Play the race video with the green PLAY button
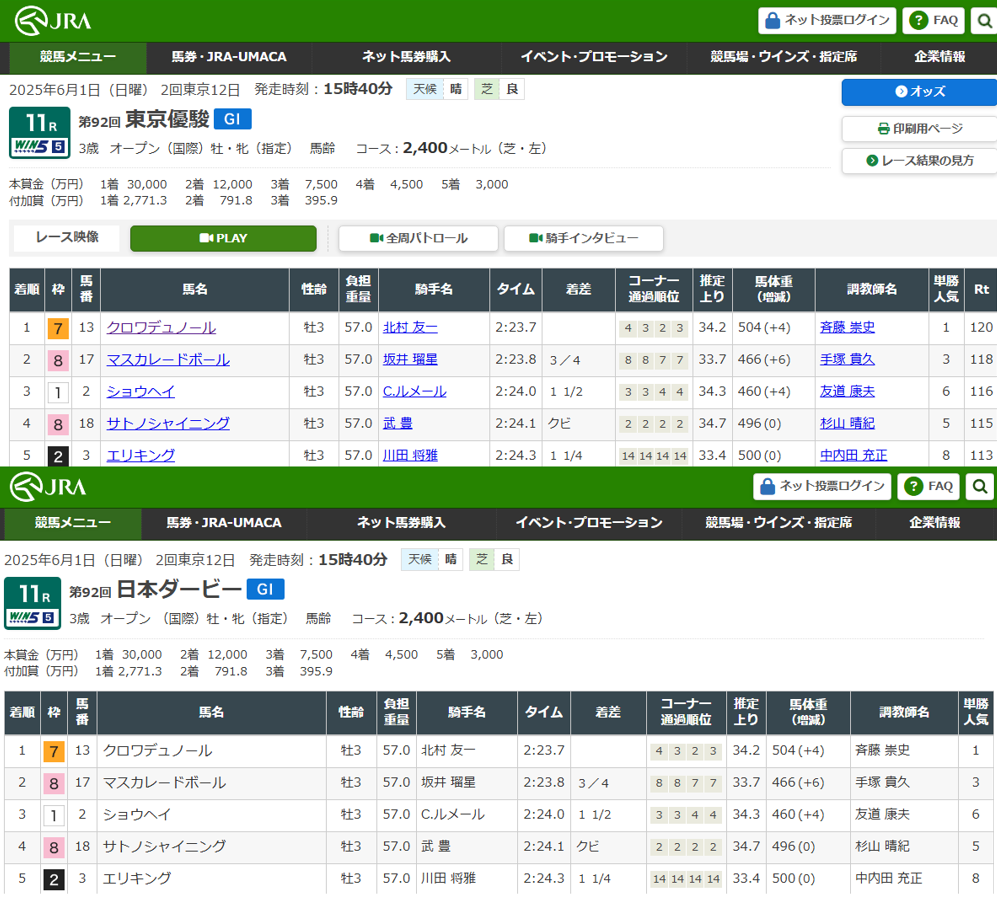 [223, 238]
